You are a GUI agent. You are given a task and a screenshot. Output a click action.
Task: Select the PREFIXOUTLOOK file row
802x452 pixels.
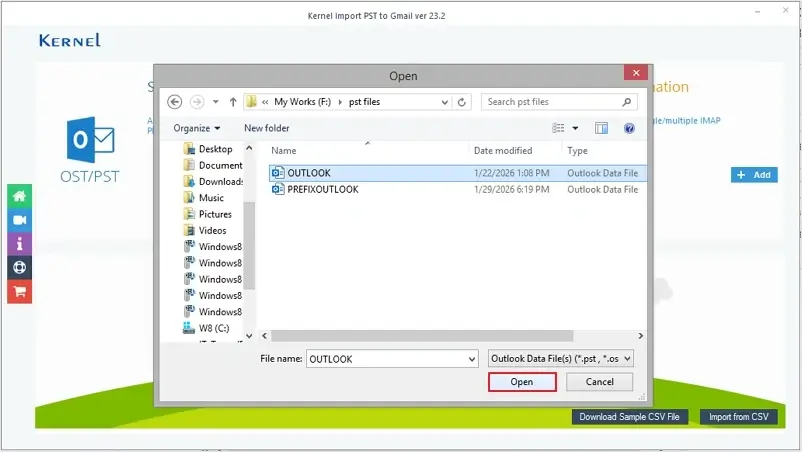tap(457, 189)
